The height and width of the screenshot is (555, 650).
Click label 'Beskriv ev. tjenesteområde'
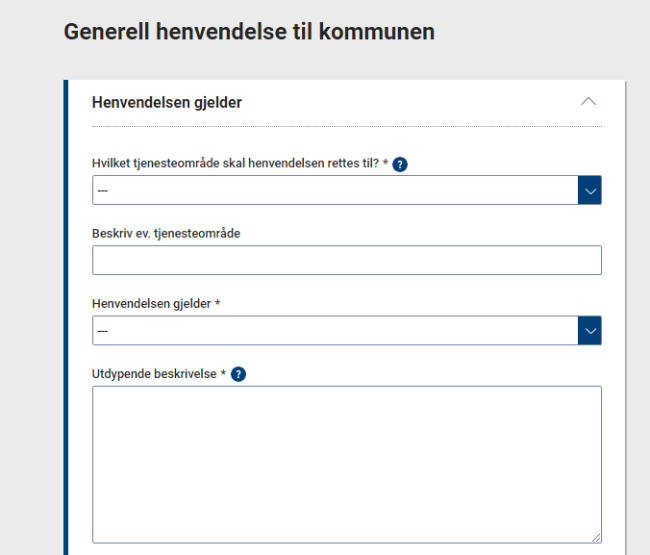166,233
